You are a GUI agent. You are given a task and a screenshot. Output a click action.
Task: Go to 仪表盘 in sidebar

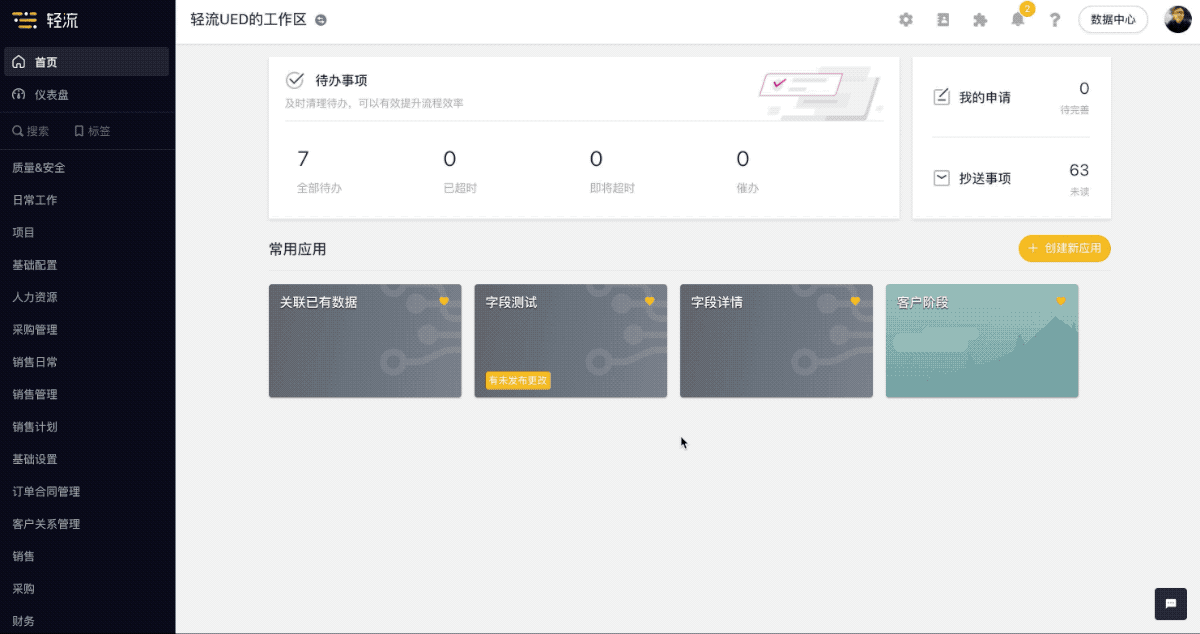tap(51, 95)
